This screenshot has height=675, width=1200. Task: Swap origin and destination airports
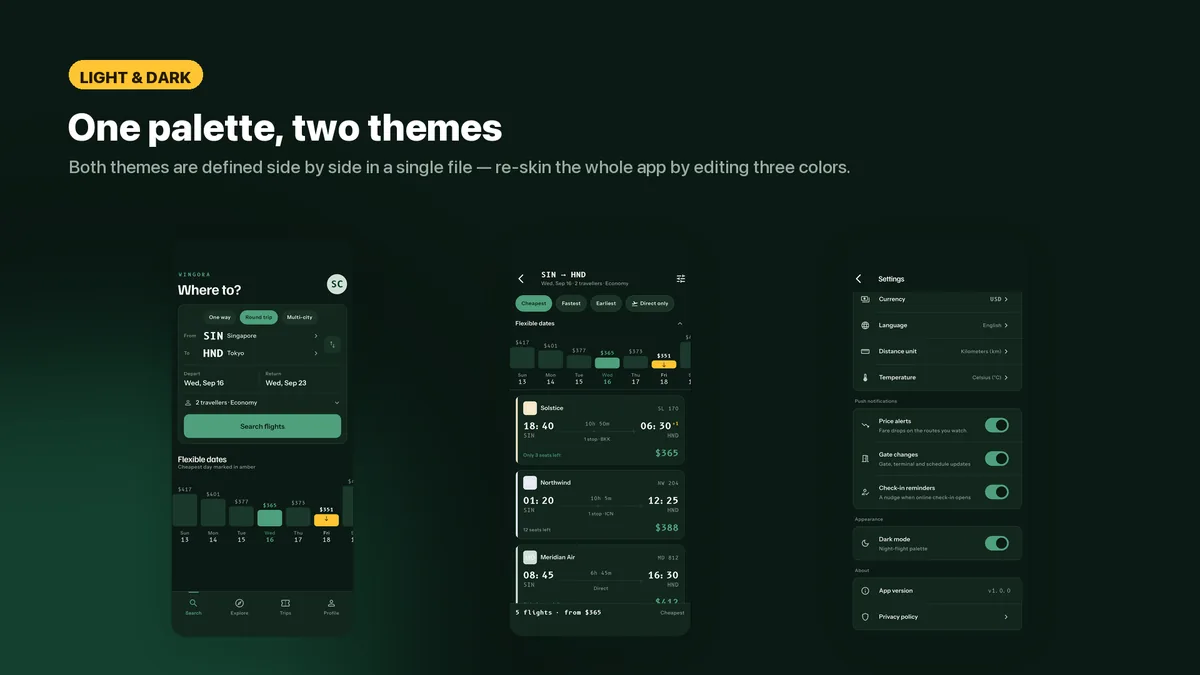coord(332,345)
